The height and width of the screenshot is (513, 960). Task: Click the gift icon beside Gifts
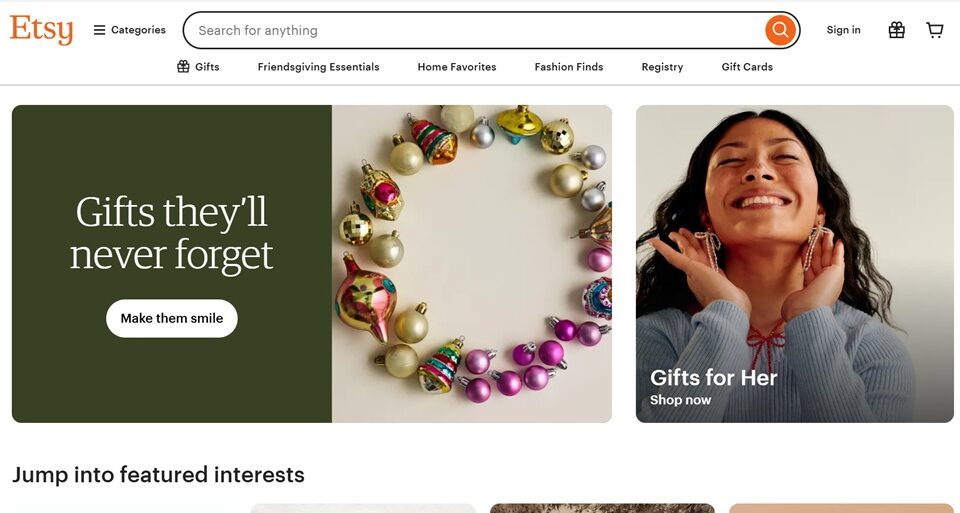(183, 67)
